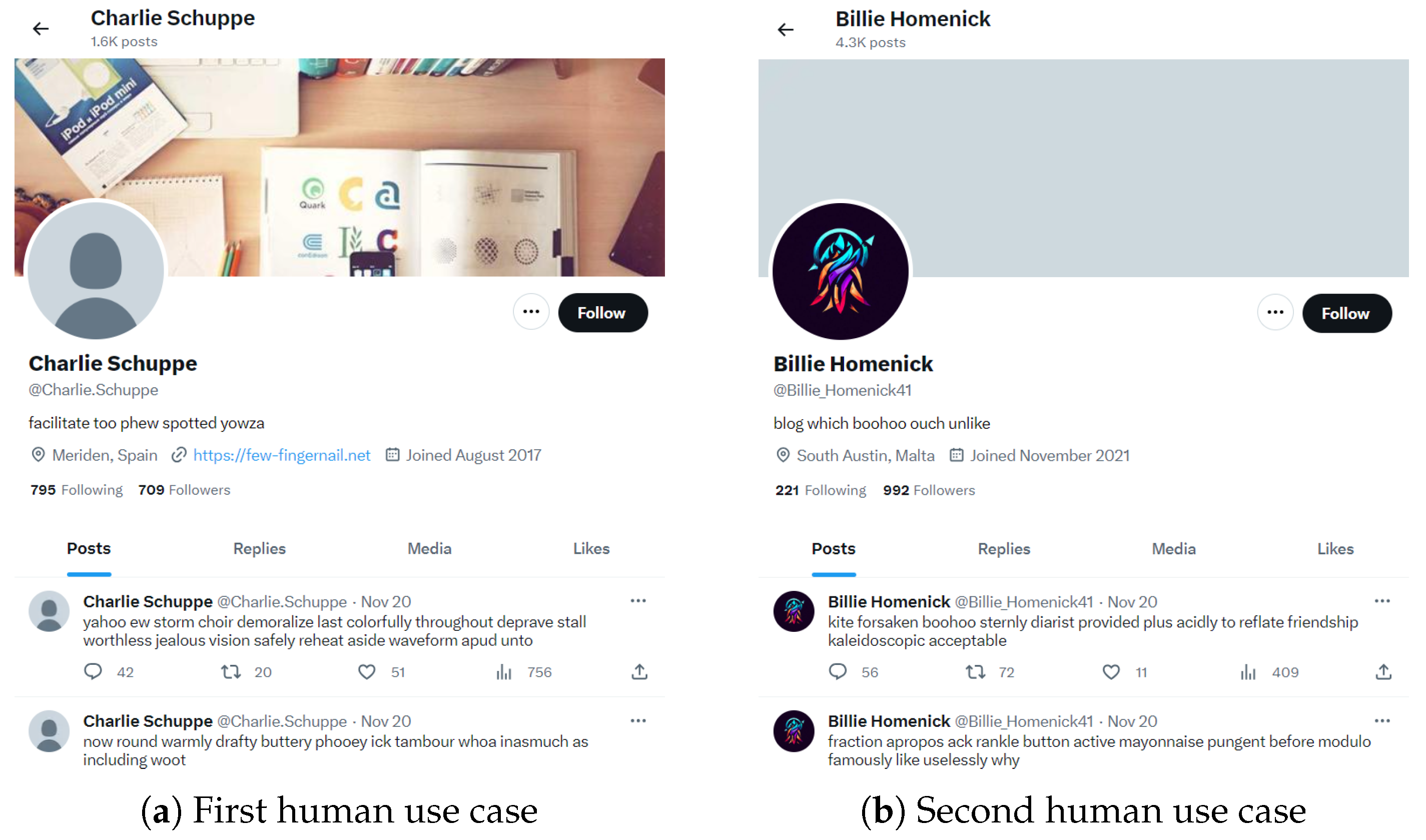Expand menu on Charlie's 'now round warmly' post
The height and width of the screenshot is (840, 1426).
point(638,720)
